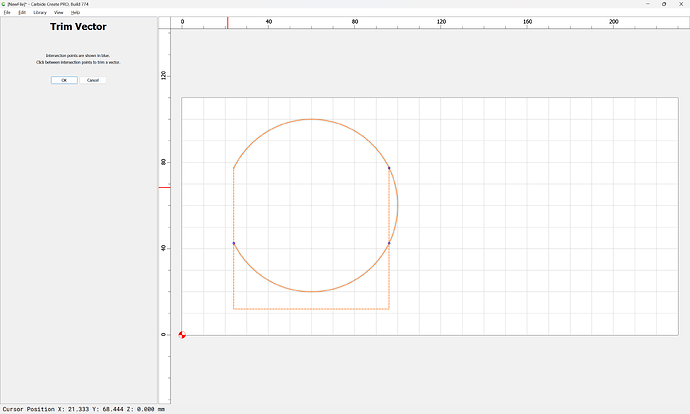This screenshot has width=690, height=414.
Task: Close the Carbide Create window
Action: coord(681,4)
